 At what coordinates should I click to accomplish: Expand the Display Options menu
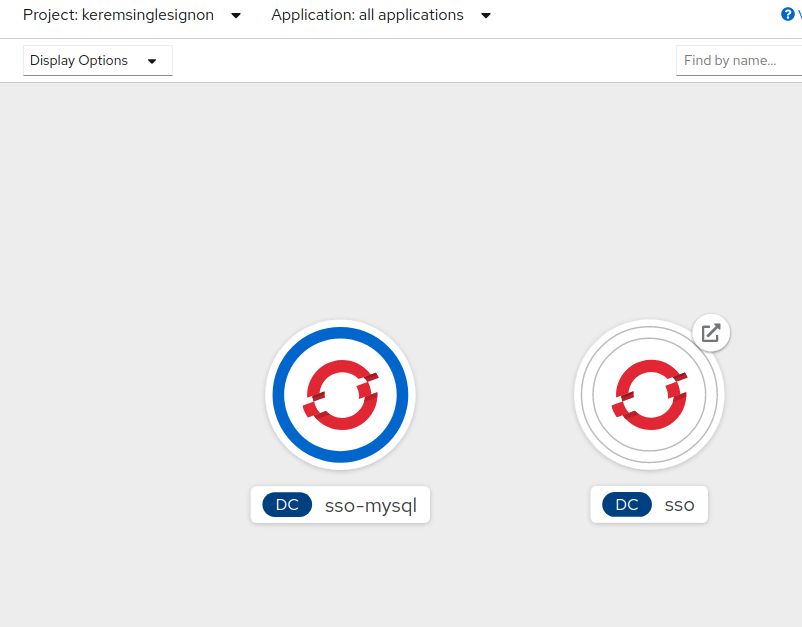click(x=98, y=60)
